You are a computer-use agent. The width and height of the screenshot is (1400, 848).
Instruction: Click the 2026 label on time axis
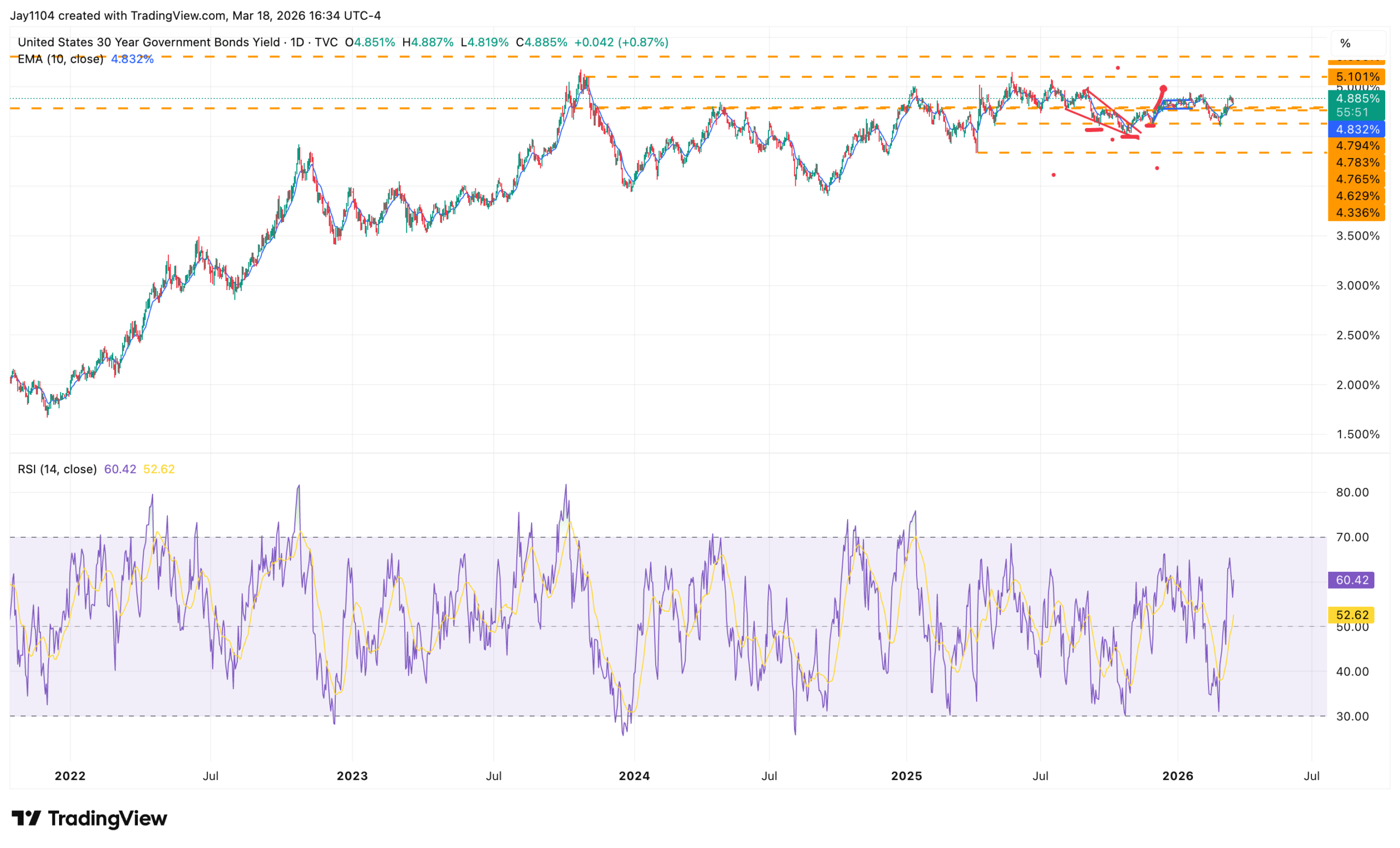tap(1178, 776)
